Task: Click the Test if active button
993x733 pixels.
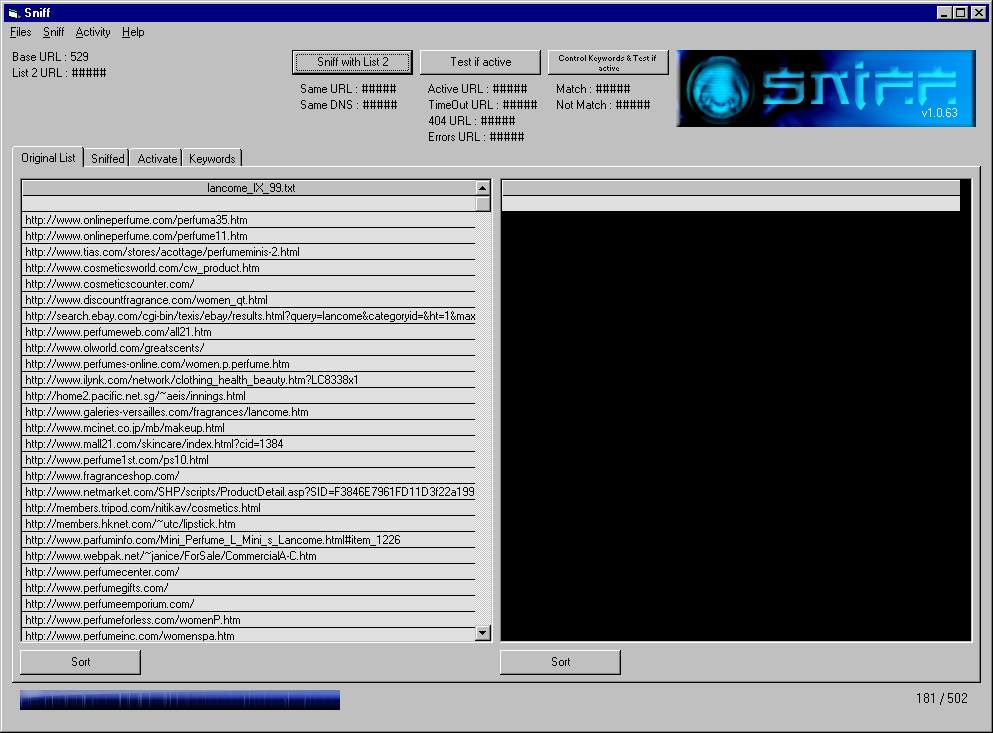Action: 480,62
